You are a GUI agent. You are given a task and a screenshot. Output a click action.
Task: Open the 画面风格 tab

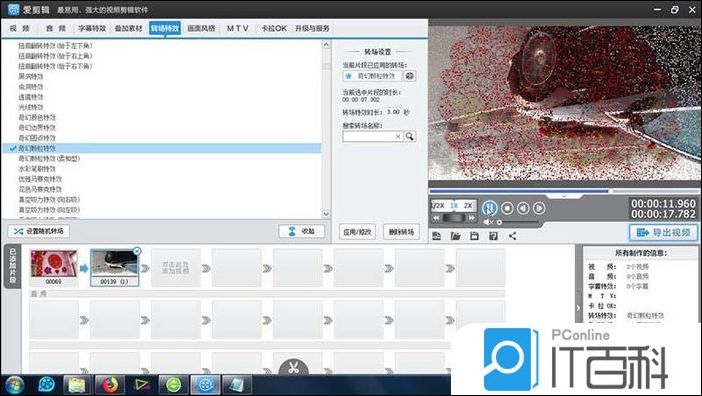[x=201, y=28]
